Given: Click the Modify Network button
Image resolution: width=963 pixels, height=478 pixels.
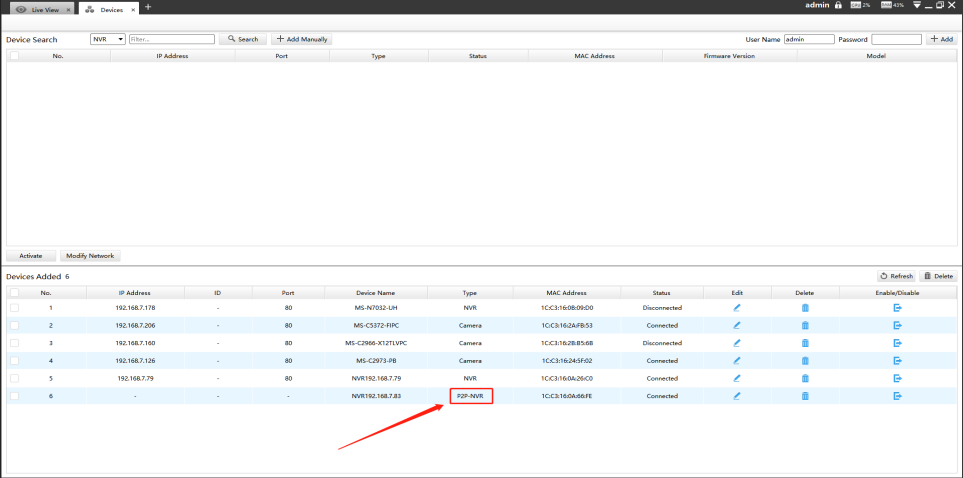Looking at the screenshot, I should click(x=90, y=256).
